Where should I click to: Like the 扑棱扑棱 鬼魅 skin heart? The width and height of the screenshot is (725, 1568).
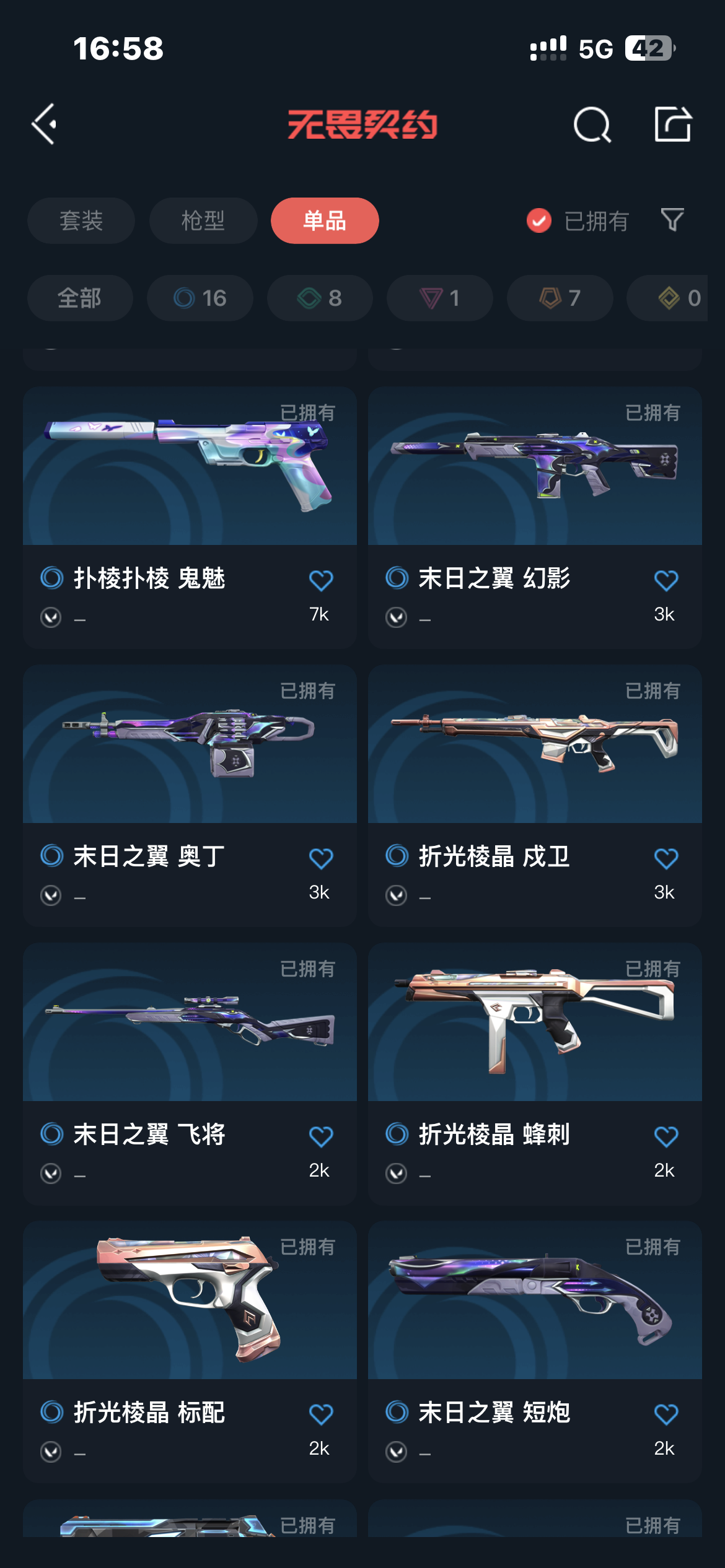[x=321, y=580]
